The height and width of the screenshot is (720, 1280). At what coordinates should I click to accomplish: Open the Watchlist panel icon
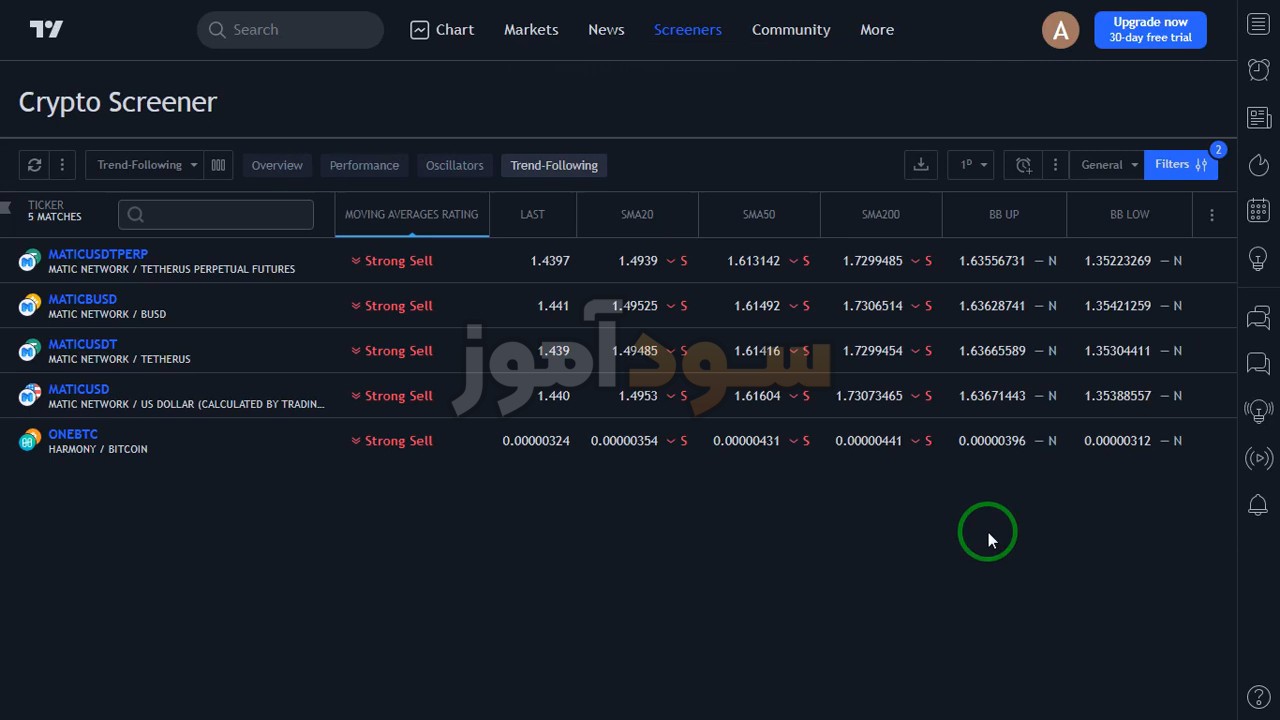(x=1258, y=24)
